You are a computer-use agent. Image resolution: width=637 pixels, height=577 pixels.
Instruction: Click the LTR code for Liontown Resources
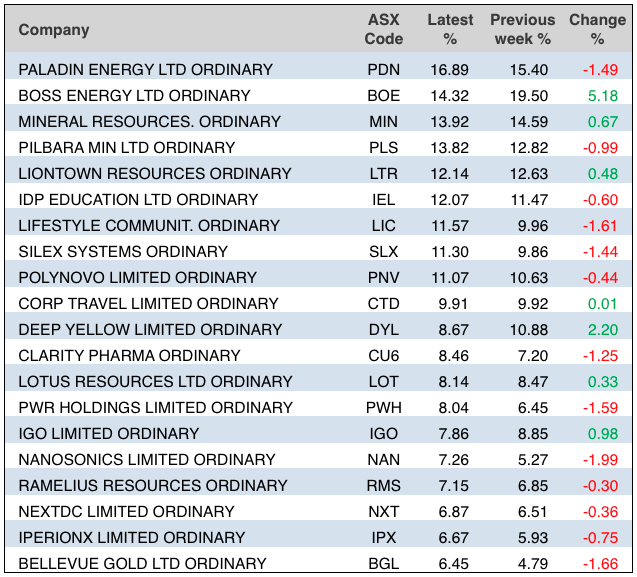coord(384,174)
